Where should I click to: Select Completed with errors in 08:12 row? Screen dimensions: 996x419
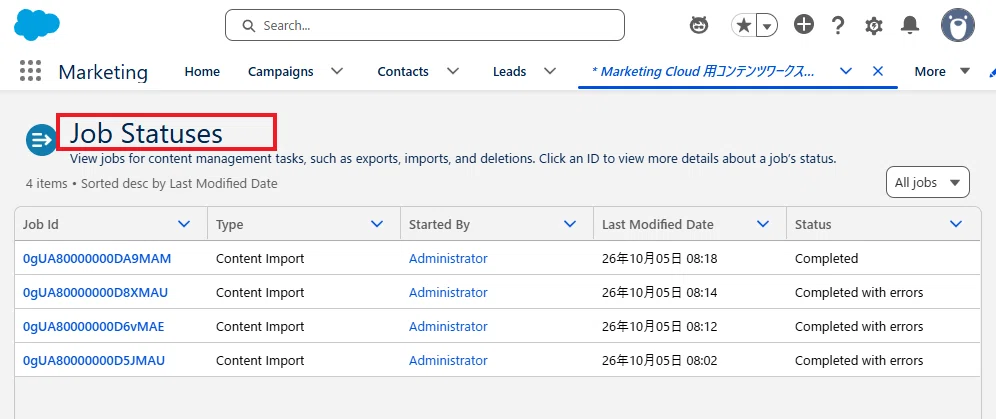859,327
